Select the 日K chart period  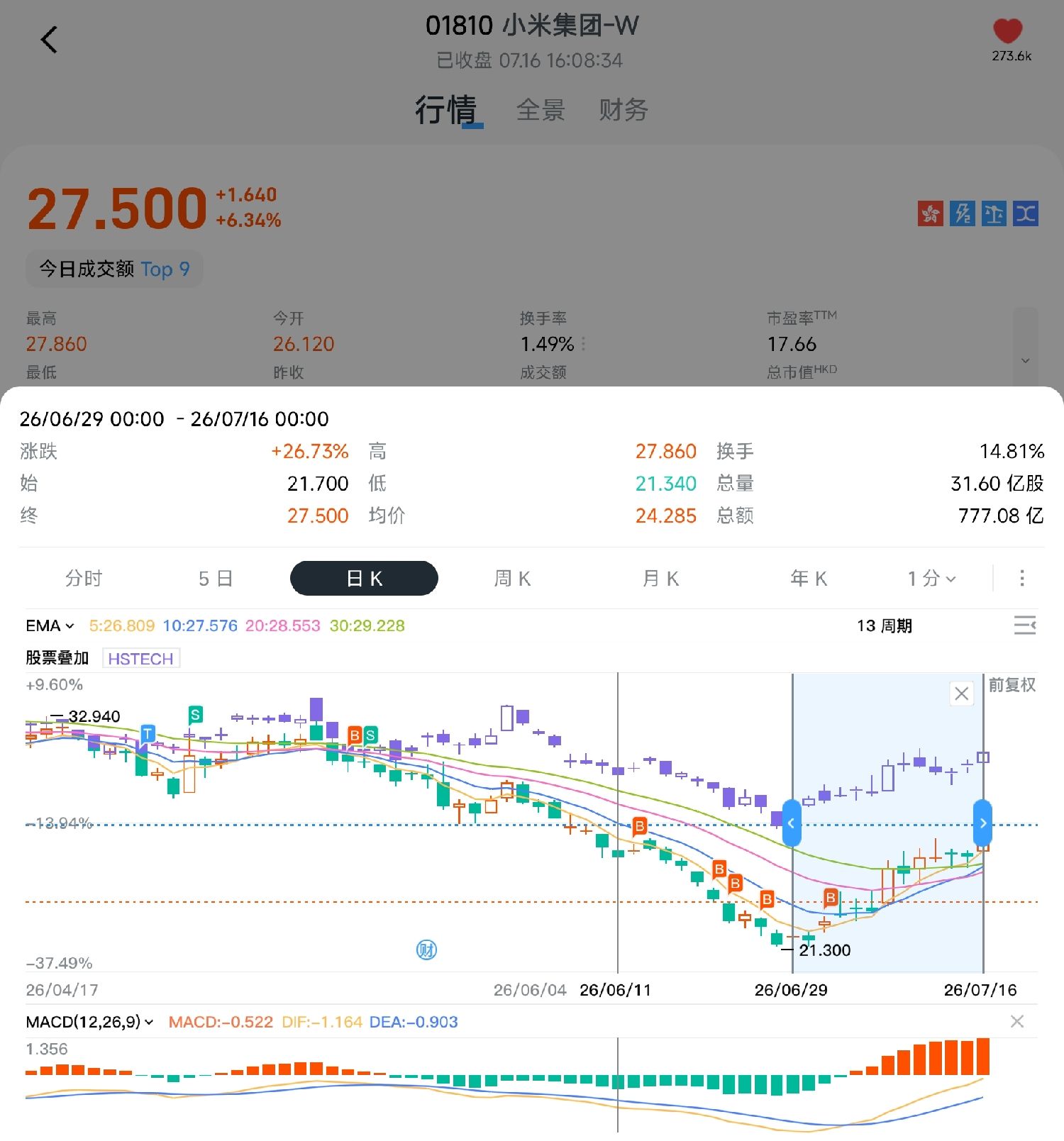coord(364,578)
